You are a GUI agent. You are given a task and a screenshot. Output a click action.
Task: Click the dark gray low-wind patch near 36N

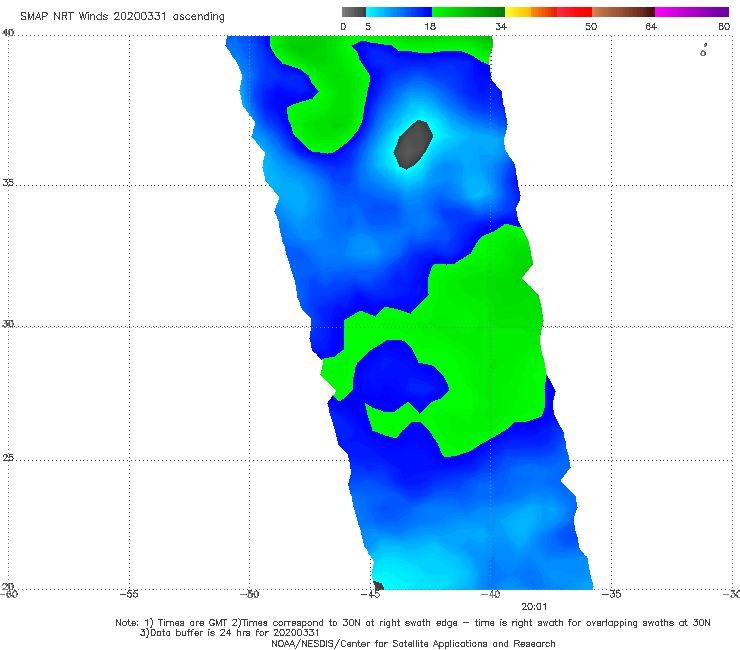[x=413, y=144]
